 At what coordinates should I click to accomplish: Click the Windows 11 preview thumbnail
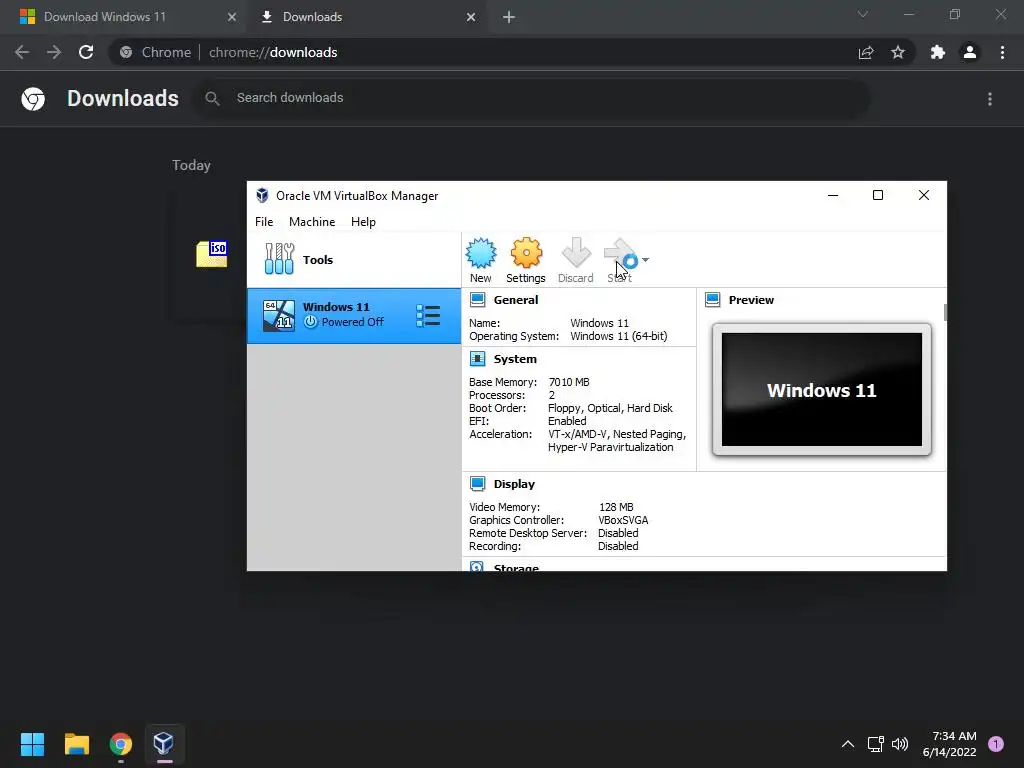822,389
